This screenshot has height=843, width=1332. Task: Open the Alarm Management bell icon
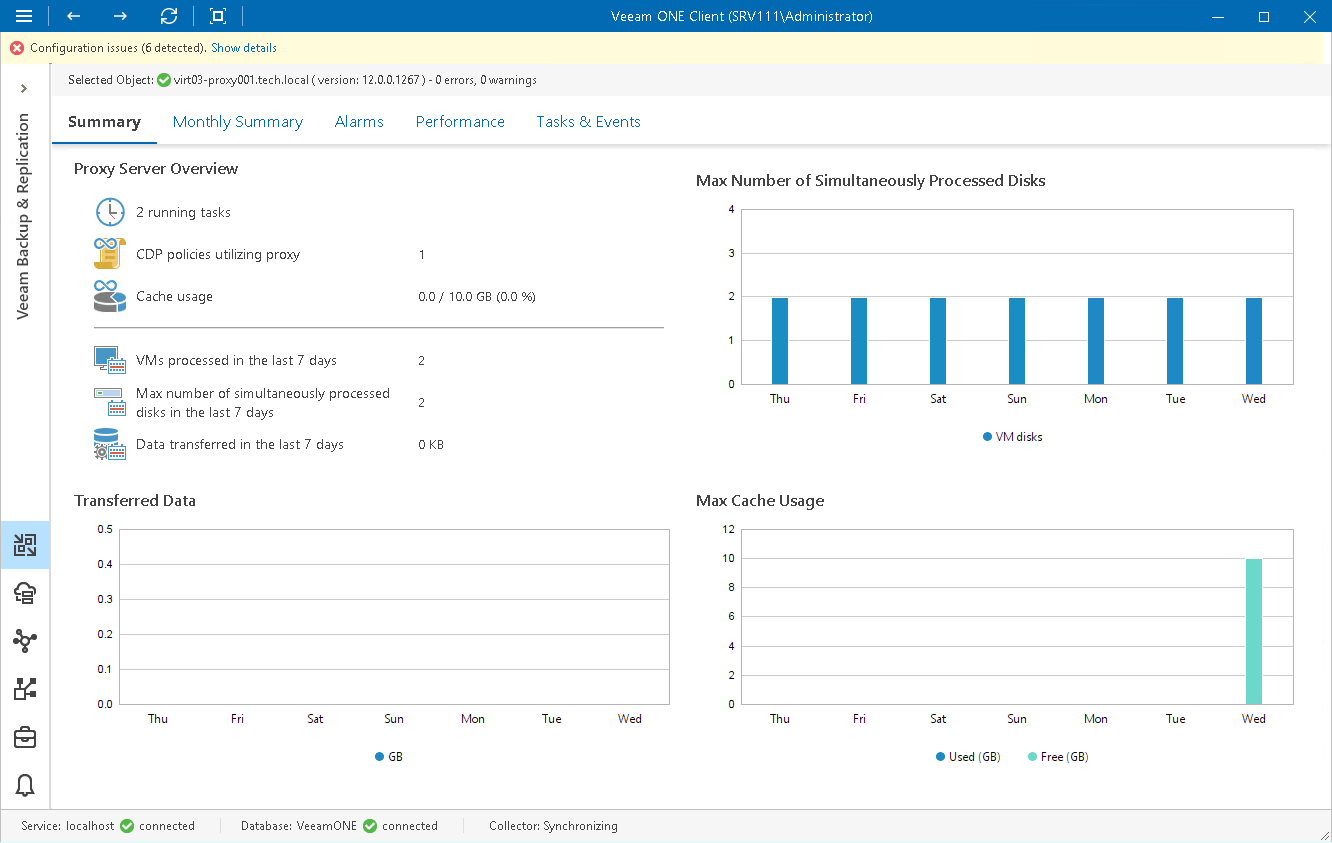(x=25, y=785)
